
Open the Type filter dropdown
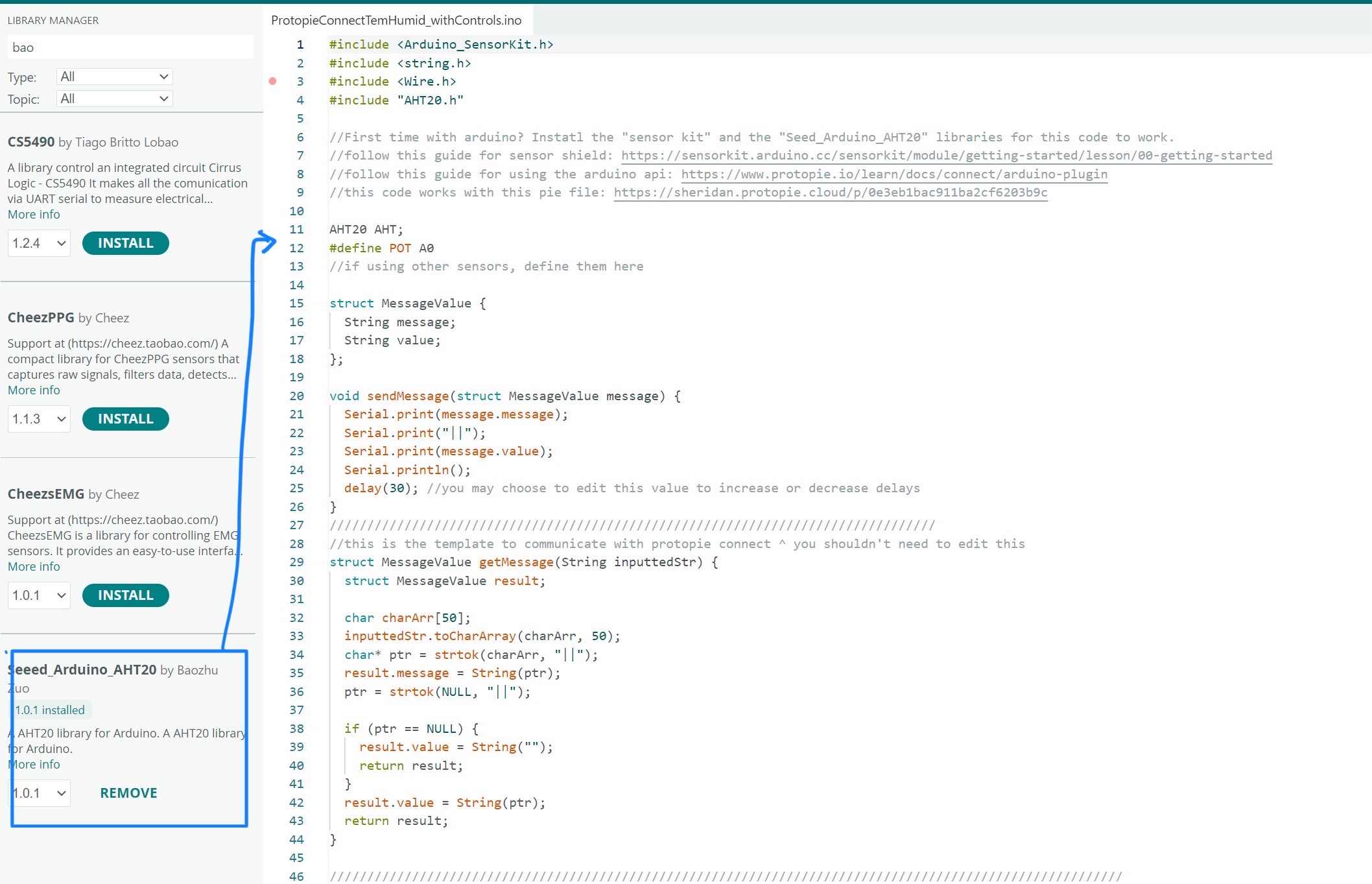(x=114, y=76)
